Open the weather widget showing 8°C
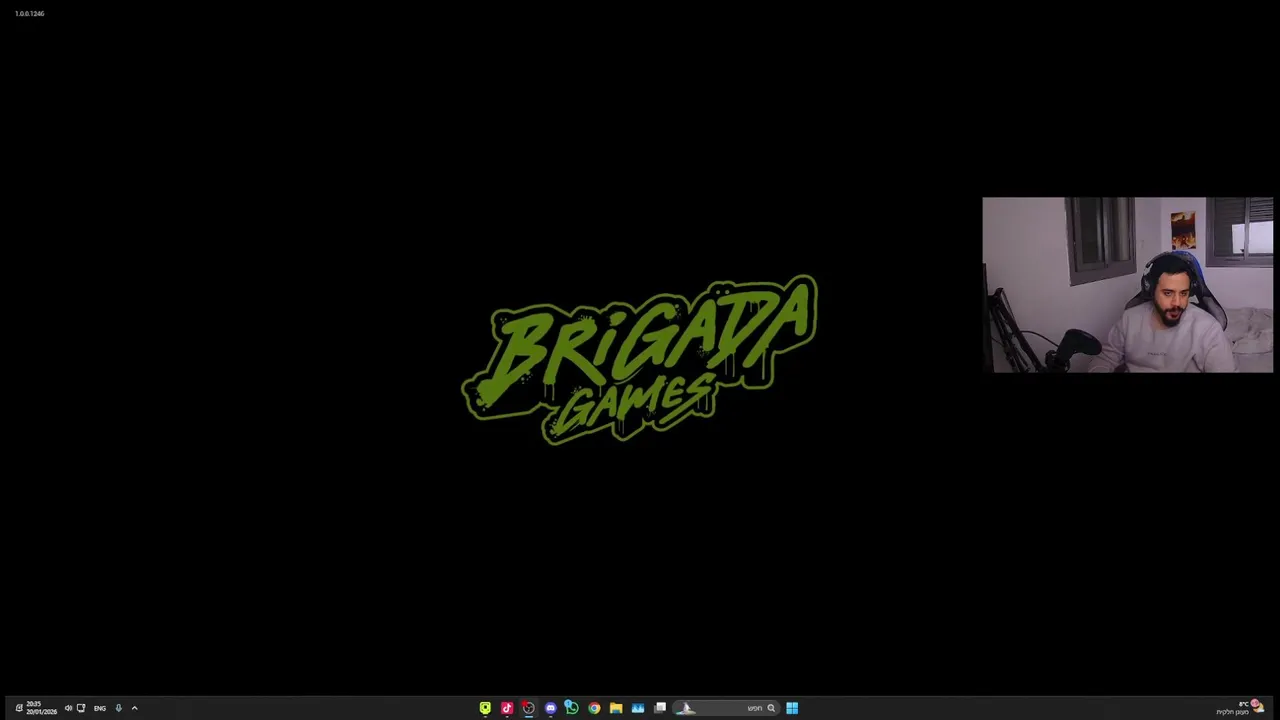This screenshot has height=720, width=1280. point(1241,708)
